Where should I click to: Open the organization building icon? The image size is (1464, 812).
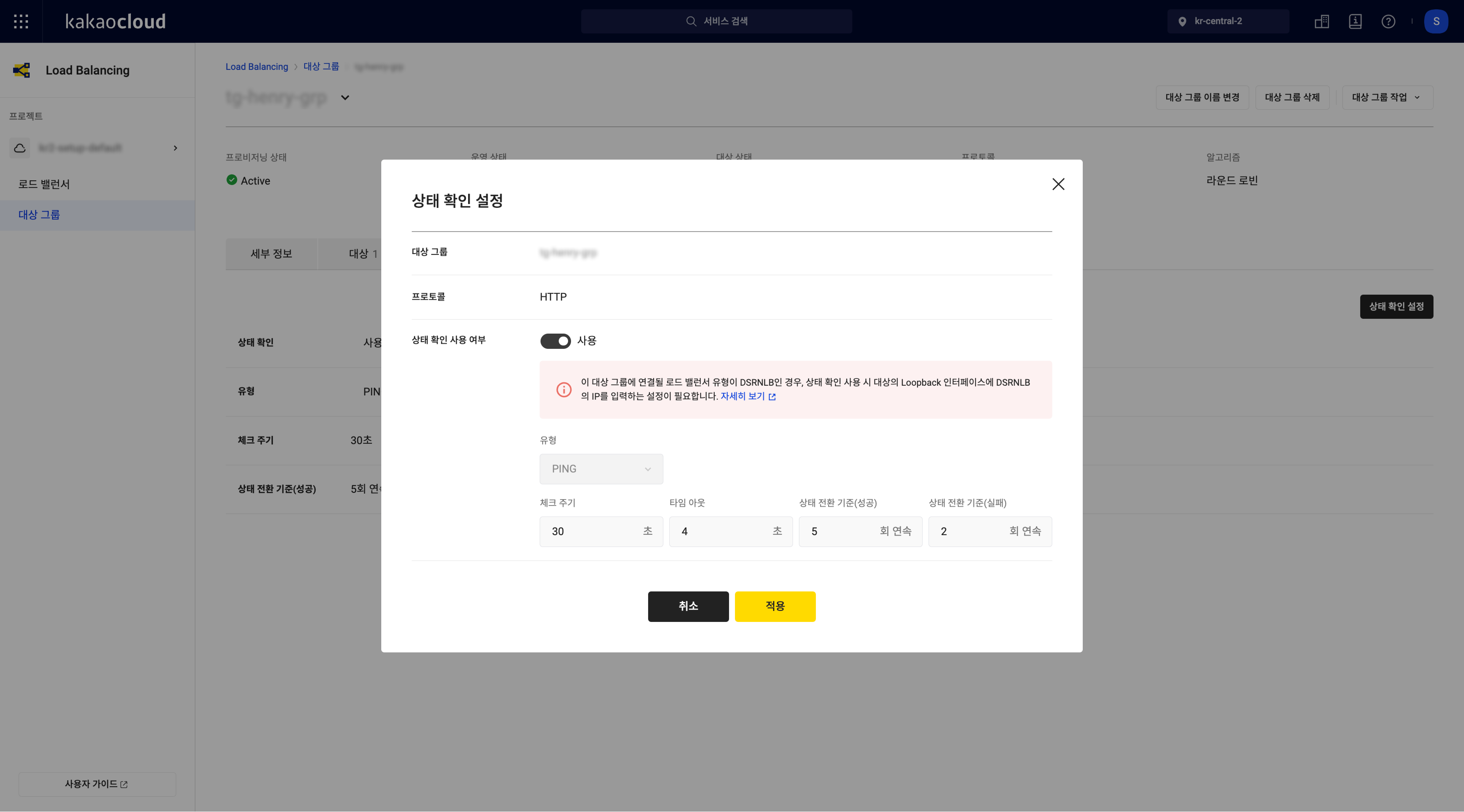pyautogui.click(x=1322, y=22)
